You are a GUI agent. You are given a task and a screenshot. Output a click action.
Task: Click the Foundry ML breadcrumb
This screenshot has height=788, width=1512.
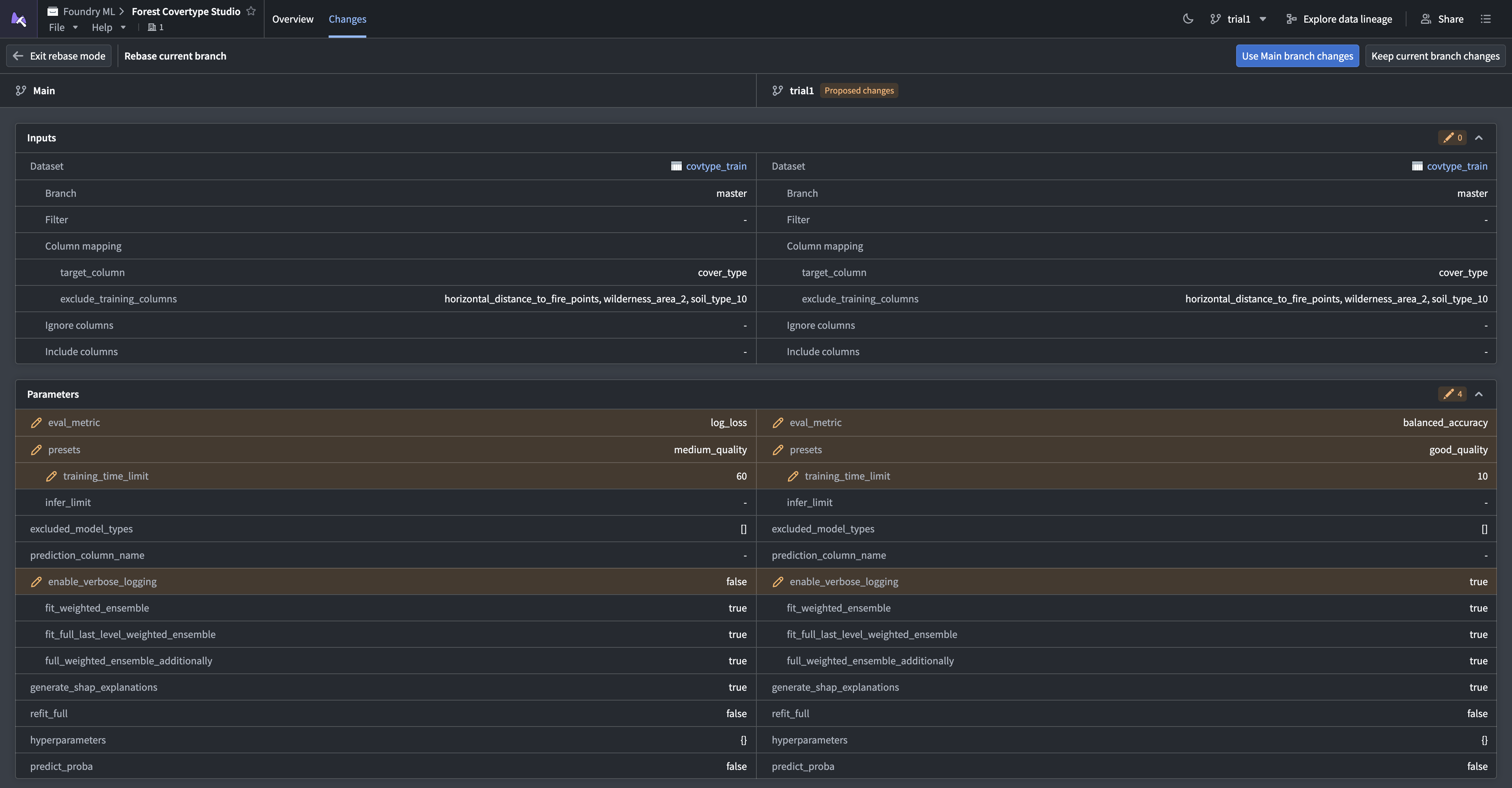pos(89,11)
